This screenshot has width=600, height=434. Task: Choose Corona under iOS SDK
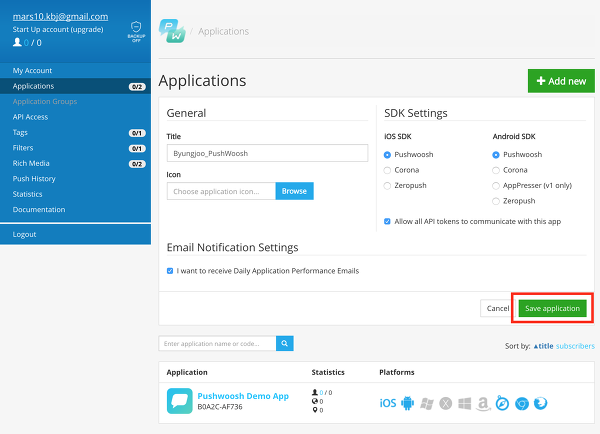pos(387,170)
